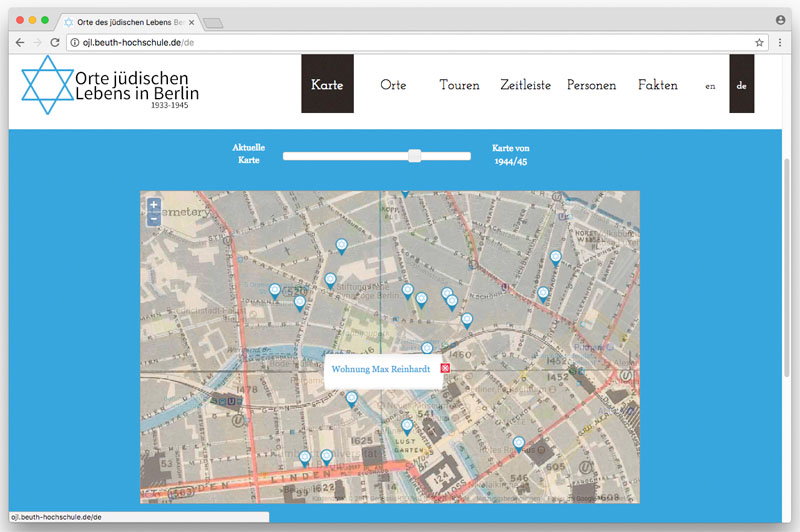Open the Zeitleiste timeline page
Screen dimensions: 800x532
pos(525,85)
